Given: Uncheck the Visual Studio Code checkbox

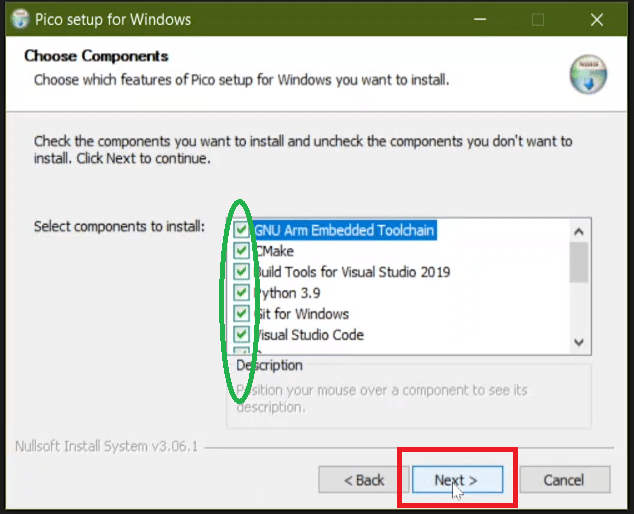Looking at the screenshot, I should pyautogui.click(x=241, y=334).
